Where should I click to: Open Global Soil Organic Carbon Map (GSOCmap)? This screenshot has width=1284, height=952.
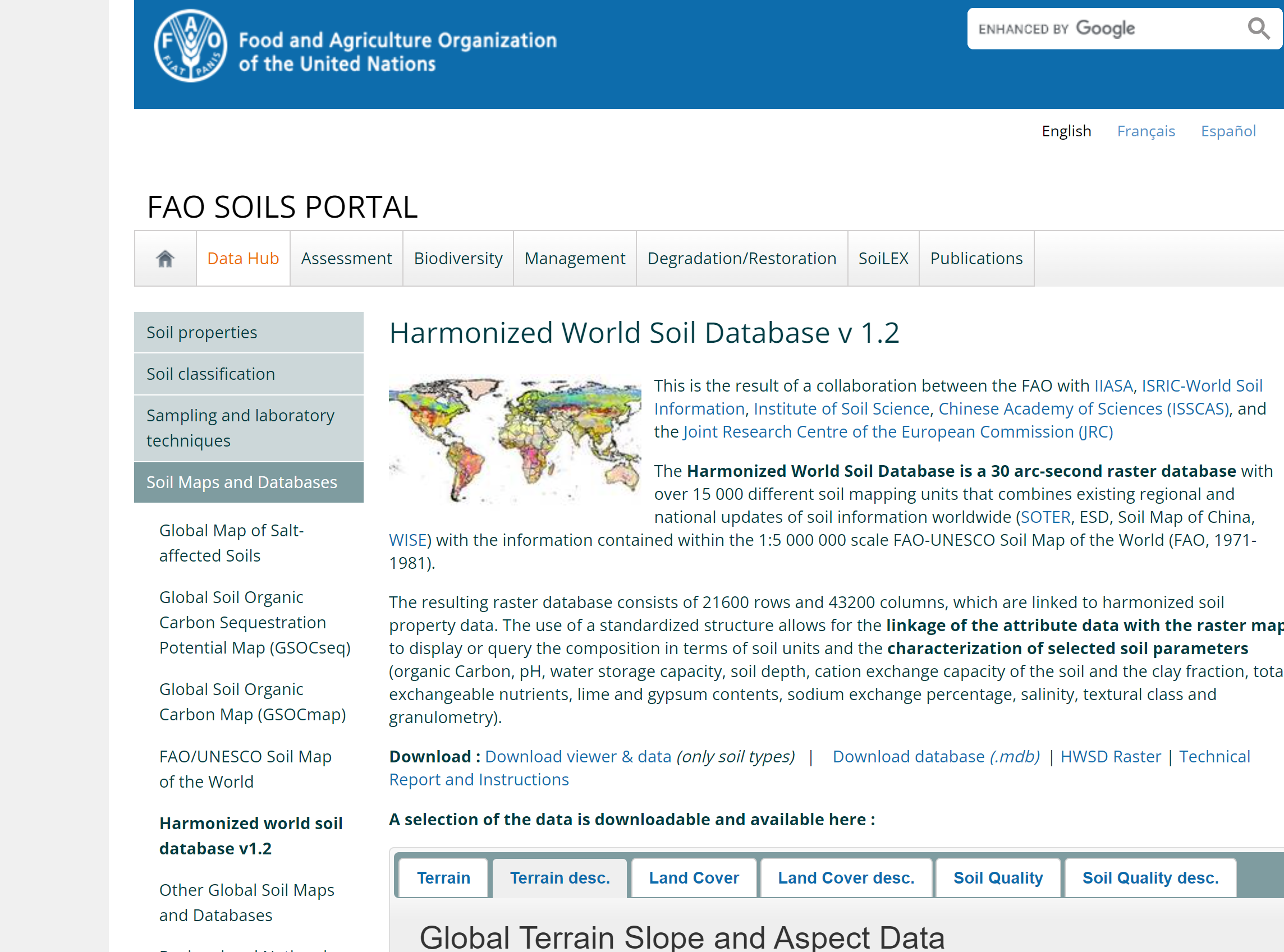(253, 702)
